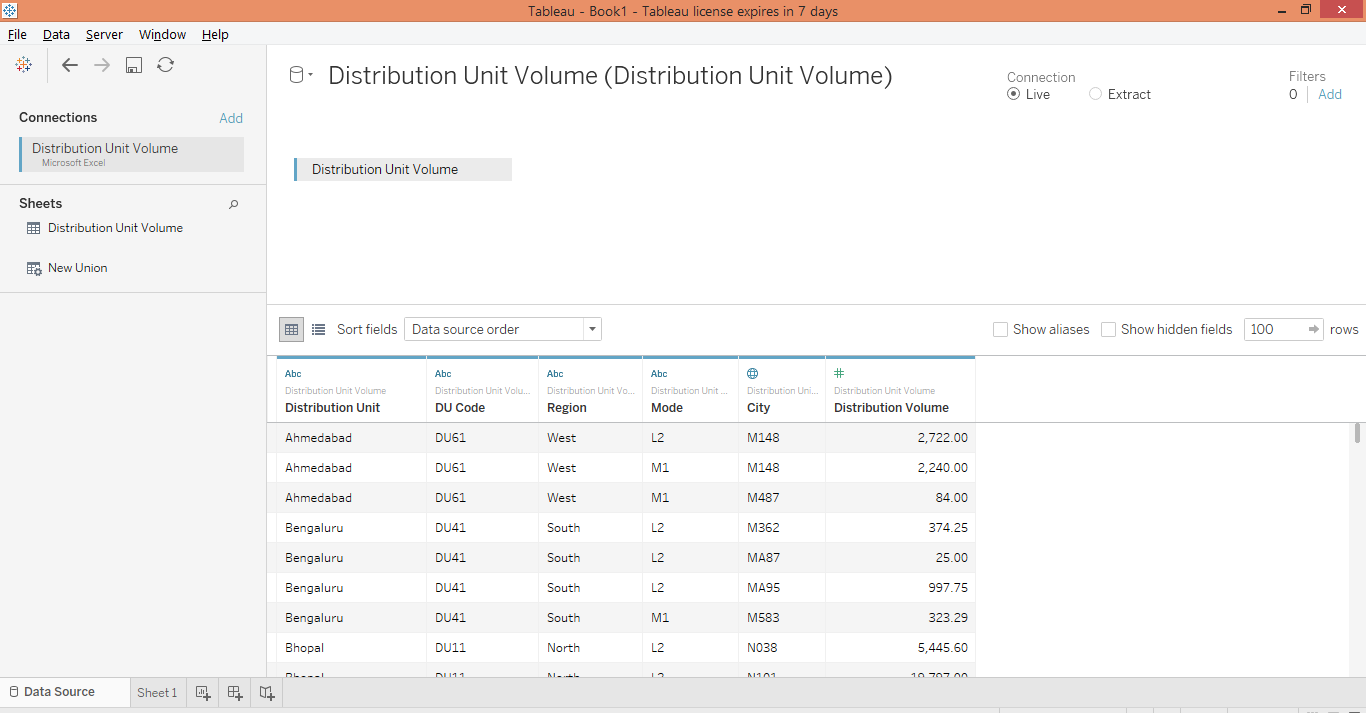Enable Show aliases checkbox

(1000, 329)
